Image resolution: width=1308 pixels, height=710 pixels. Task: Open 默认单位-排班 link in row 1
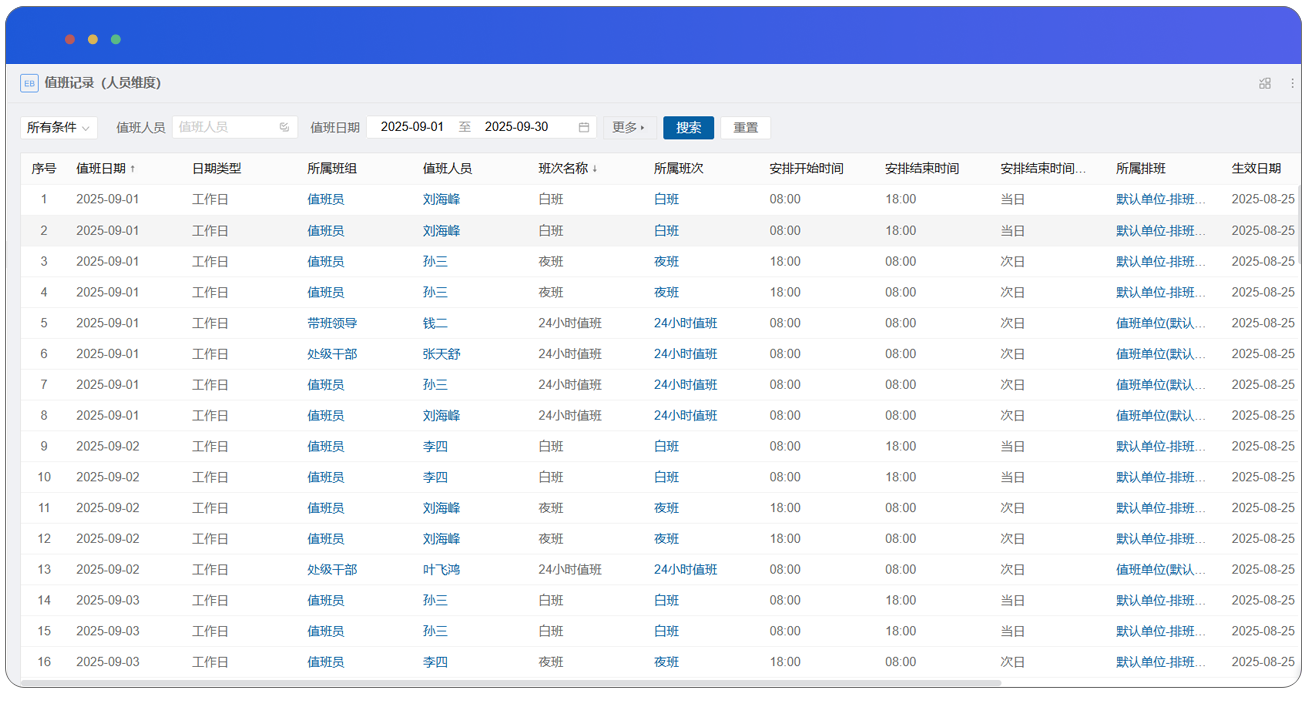pos(1161,200)
